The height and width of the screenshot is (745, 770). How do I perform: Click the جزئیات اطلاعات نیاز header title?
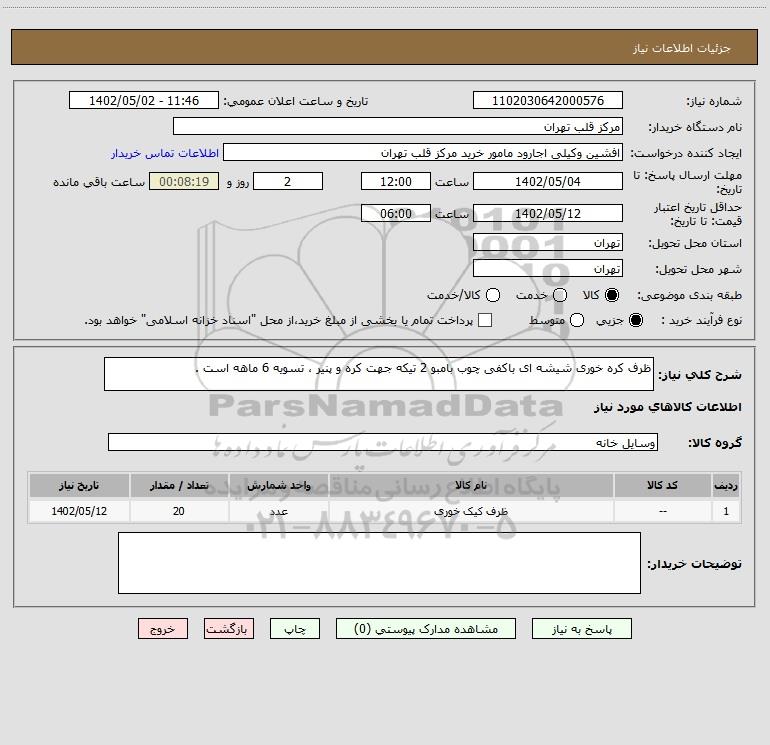point(681,48)
